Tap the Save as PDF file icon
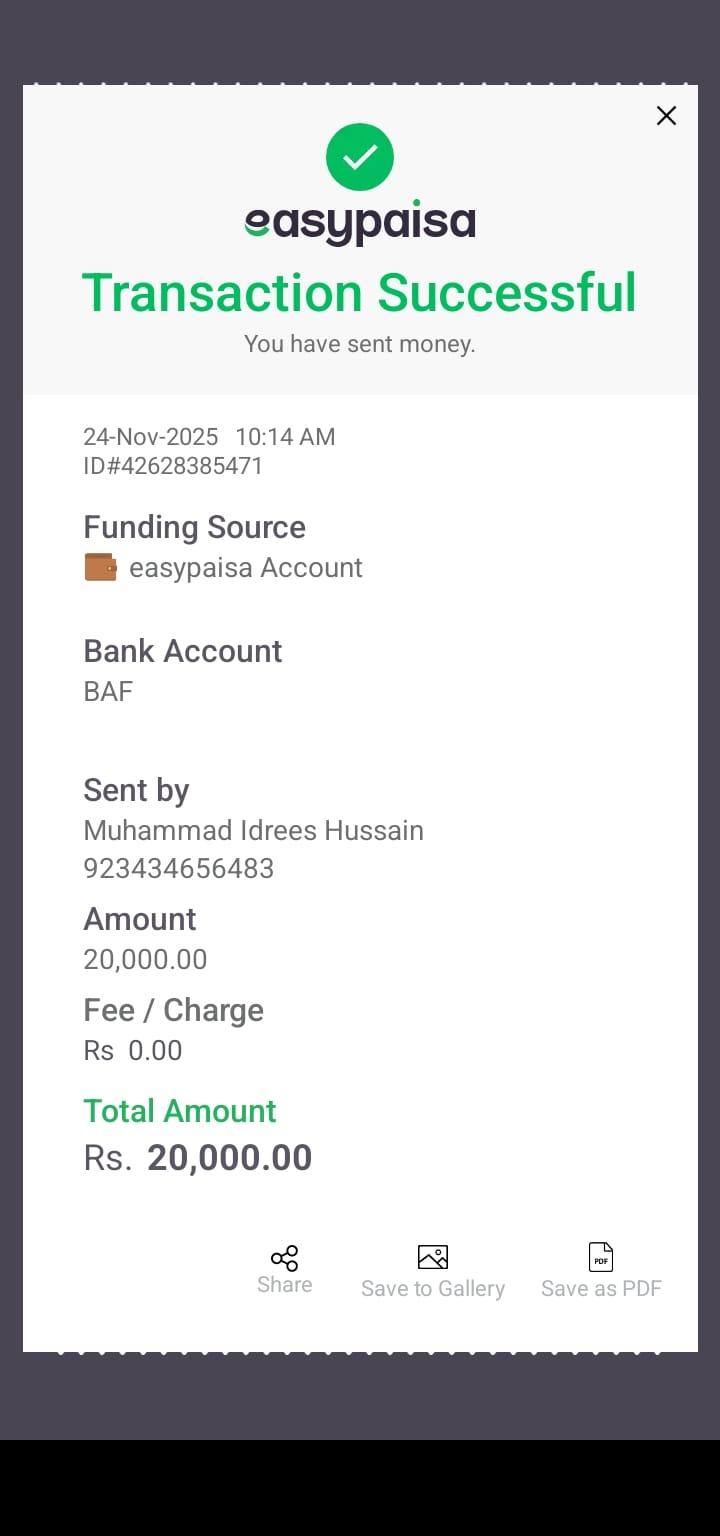Image resolution: width=720 pixels, height=1536 pixels. tap(600, 1257)
